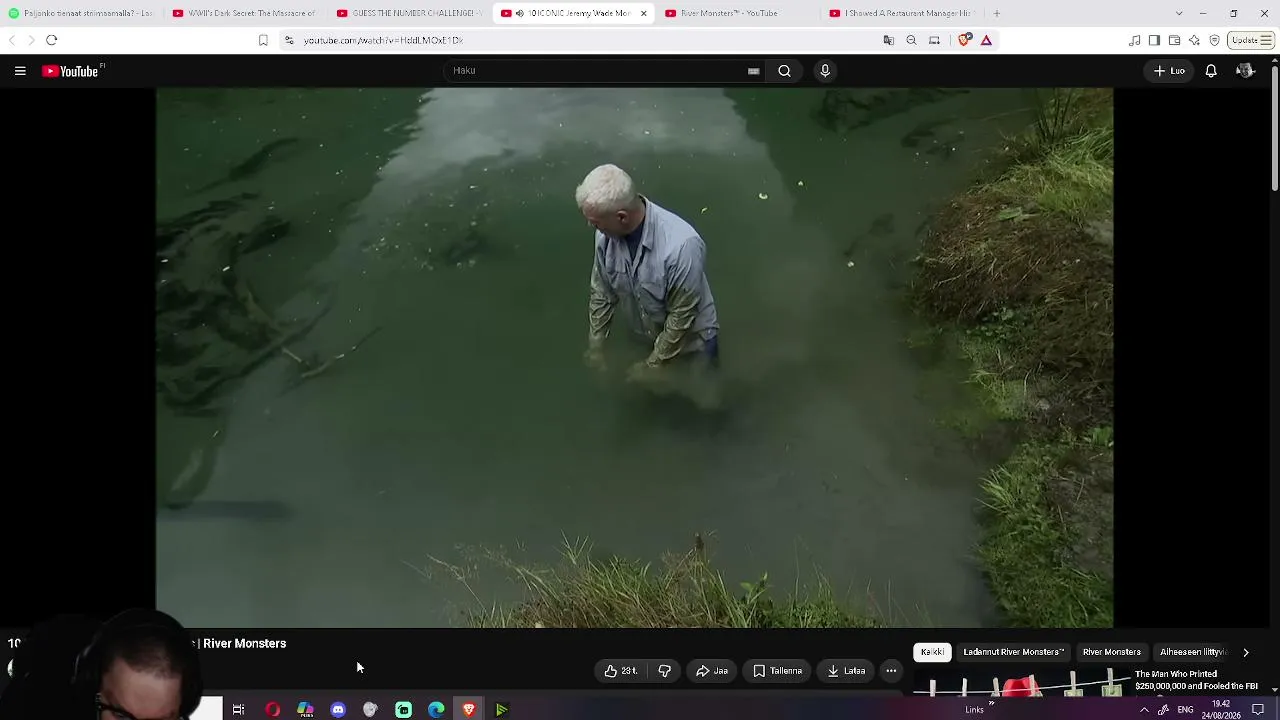Go to the YouTube home logo
1280x720 pixels.
click(x=73, y=71)
